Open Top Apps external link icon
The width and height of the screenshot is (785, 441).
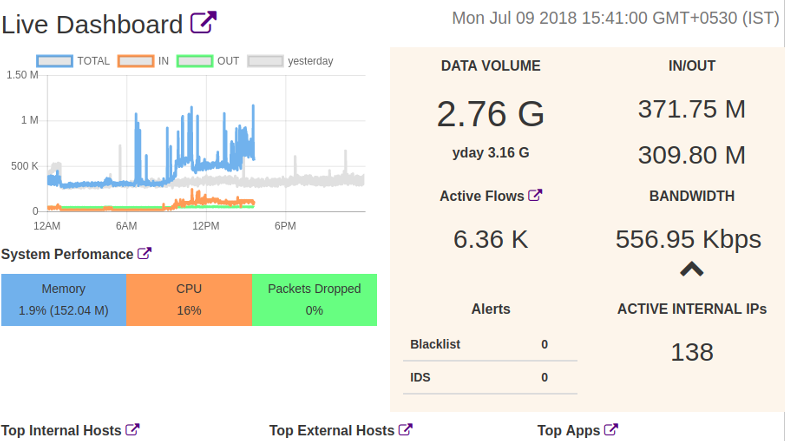611,430
